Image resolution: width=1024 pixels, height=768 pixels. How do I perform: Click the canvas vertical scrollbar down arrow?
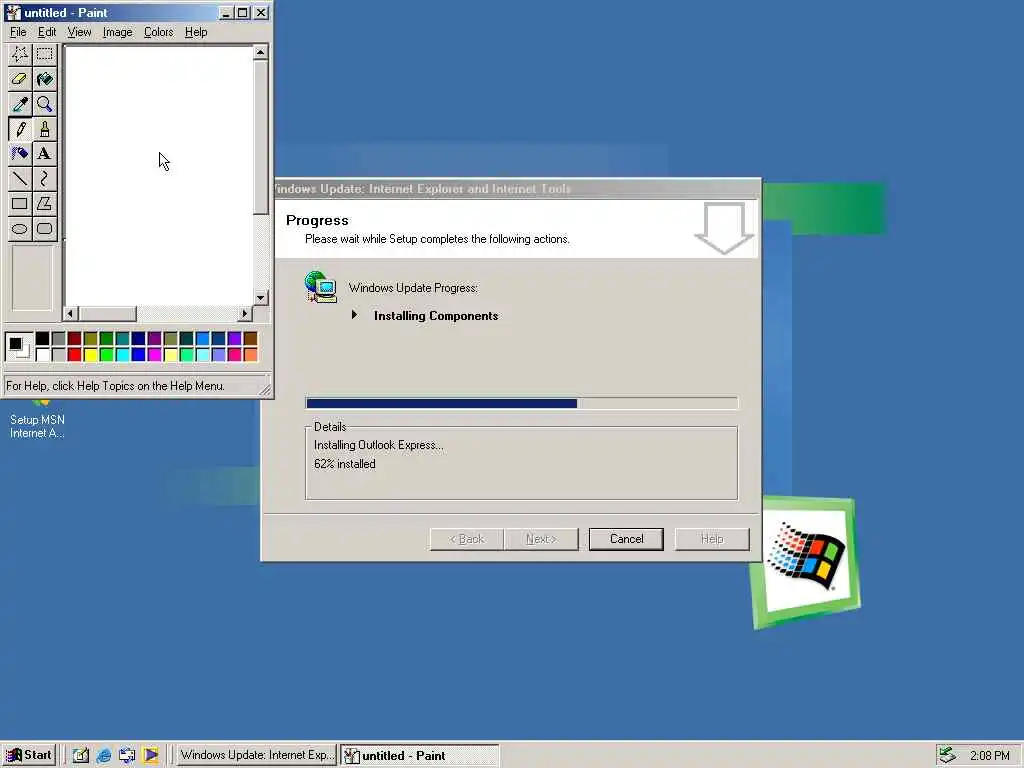click(x=261, y=298)
